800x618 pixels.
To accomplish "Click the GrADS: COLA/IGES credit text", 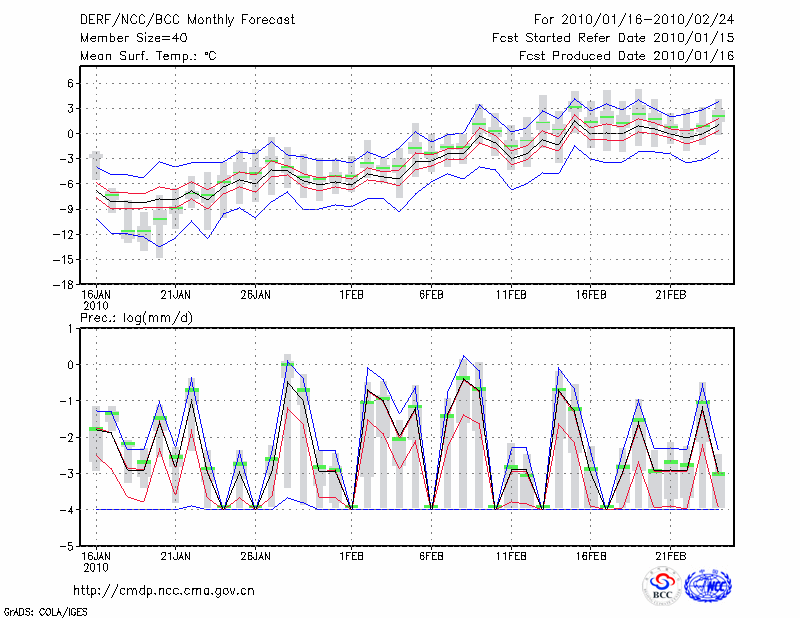I will (x=43, y=610).
